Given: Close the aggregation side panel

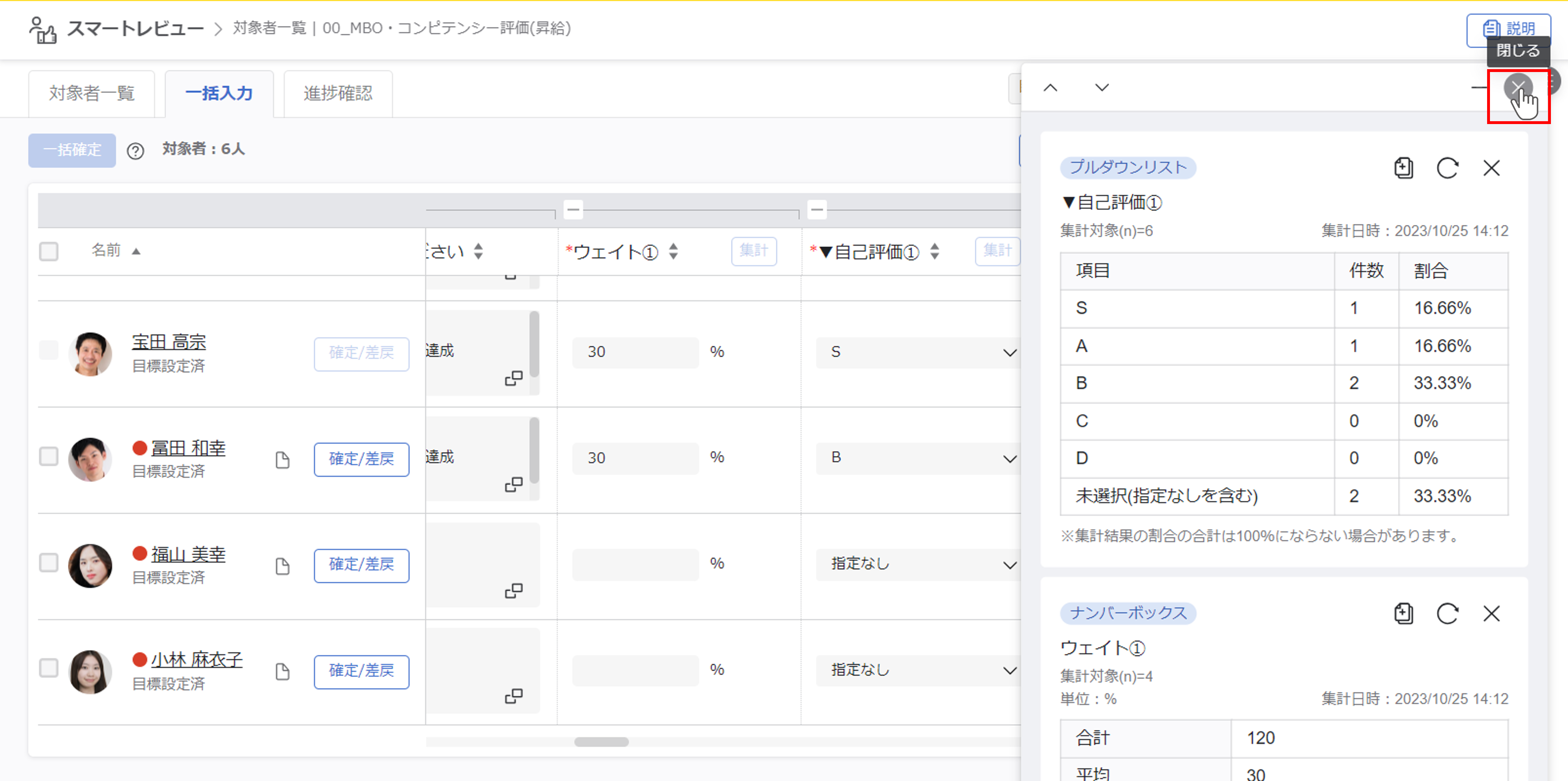Looking at the screenshot, I should point(1518,88).
